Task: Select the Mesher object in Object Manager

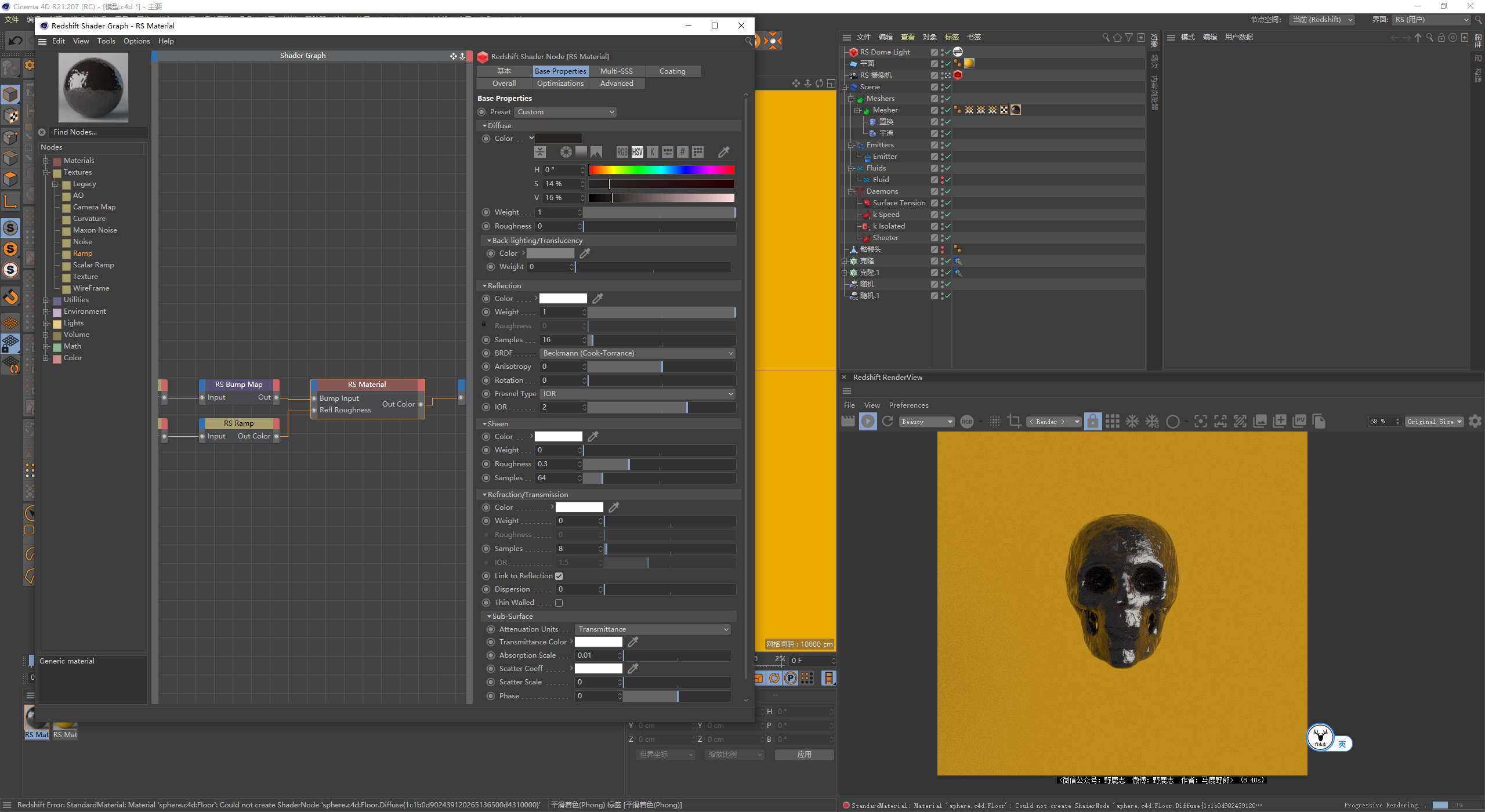Action: tap(885, 110)
